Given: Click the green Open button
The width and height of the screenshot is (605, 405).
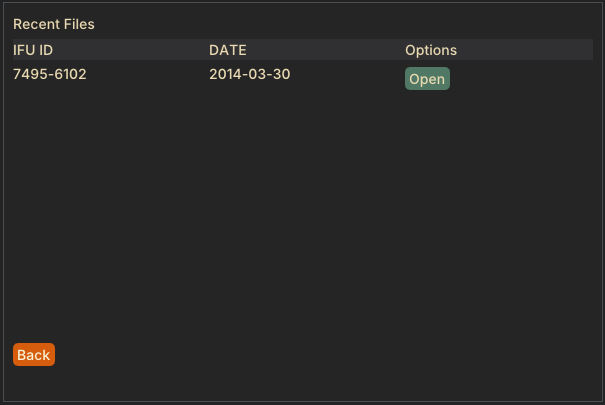Looking at the screenshot, I should [427, 79].
